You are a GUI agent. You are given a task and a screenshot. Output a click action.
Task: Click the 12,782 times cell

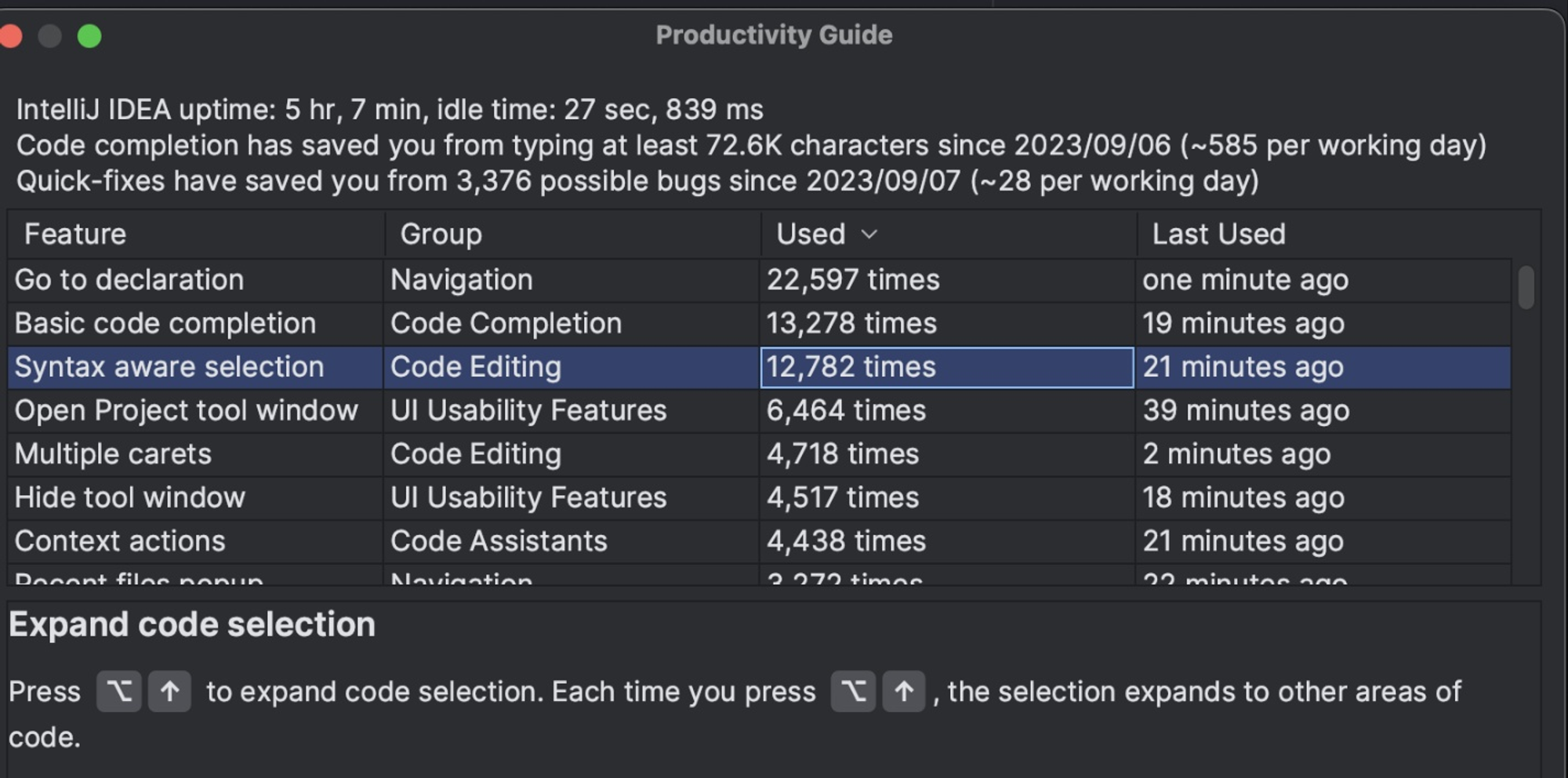[851, 367]
